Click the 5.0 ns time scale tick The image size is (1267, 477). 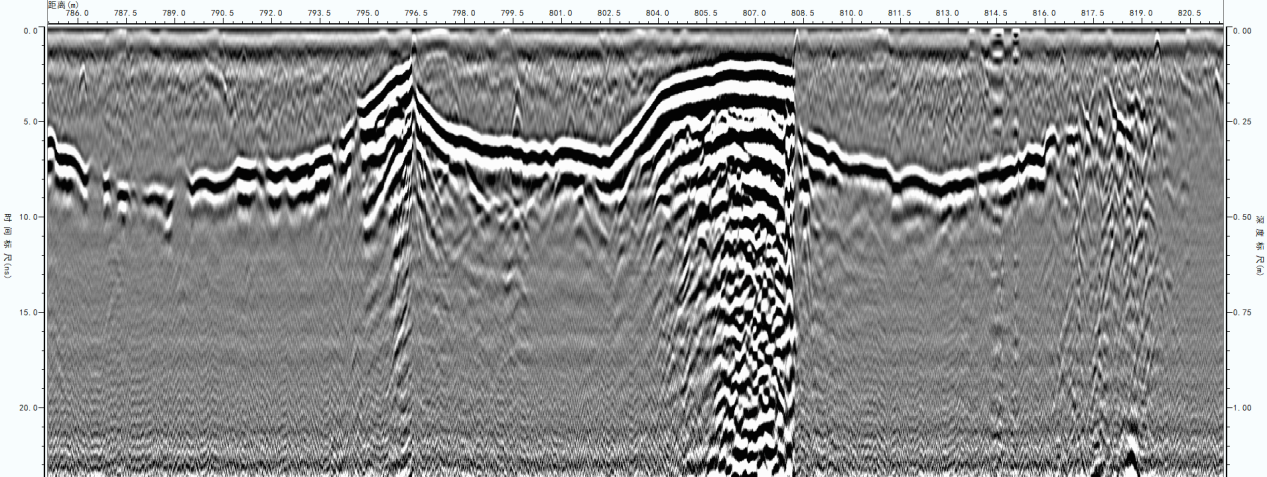pyautogui.click(x=31, y=122)
